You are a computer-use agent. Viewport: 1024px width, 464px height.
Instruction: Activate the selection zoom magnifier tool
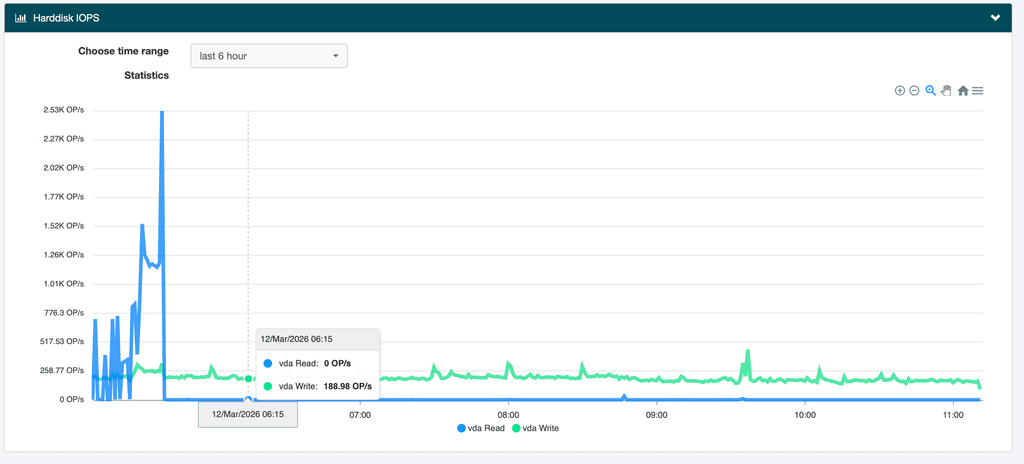tap(930, 91)
